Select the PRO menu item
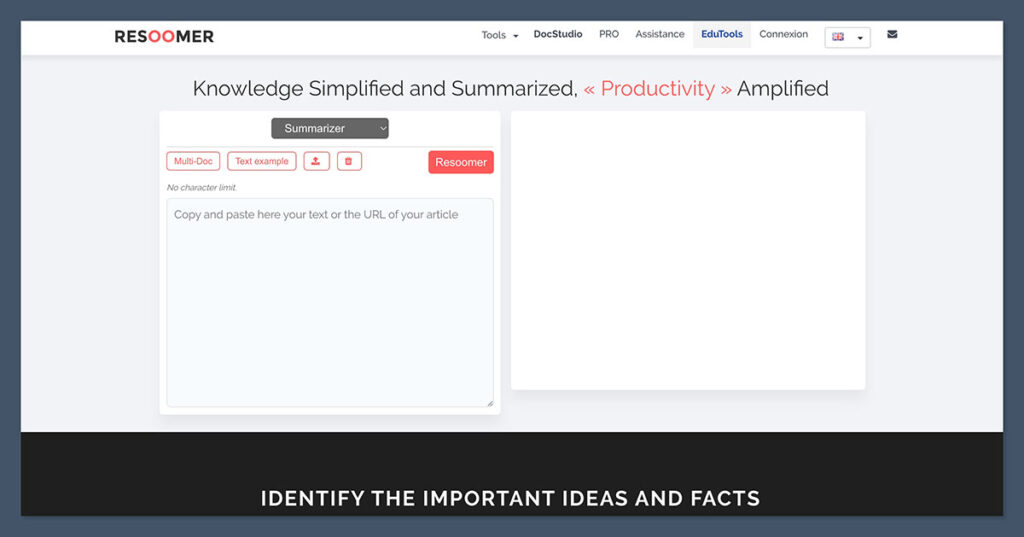 pos(609,34)
